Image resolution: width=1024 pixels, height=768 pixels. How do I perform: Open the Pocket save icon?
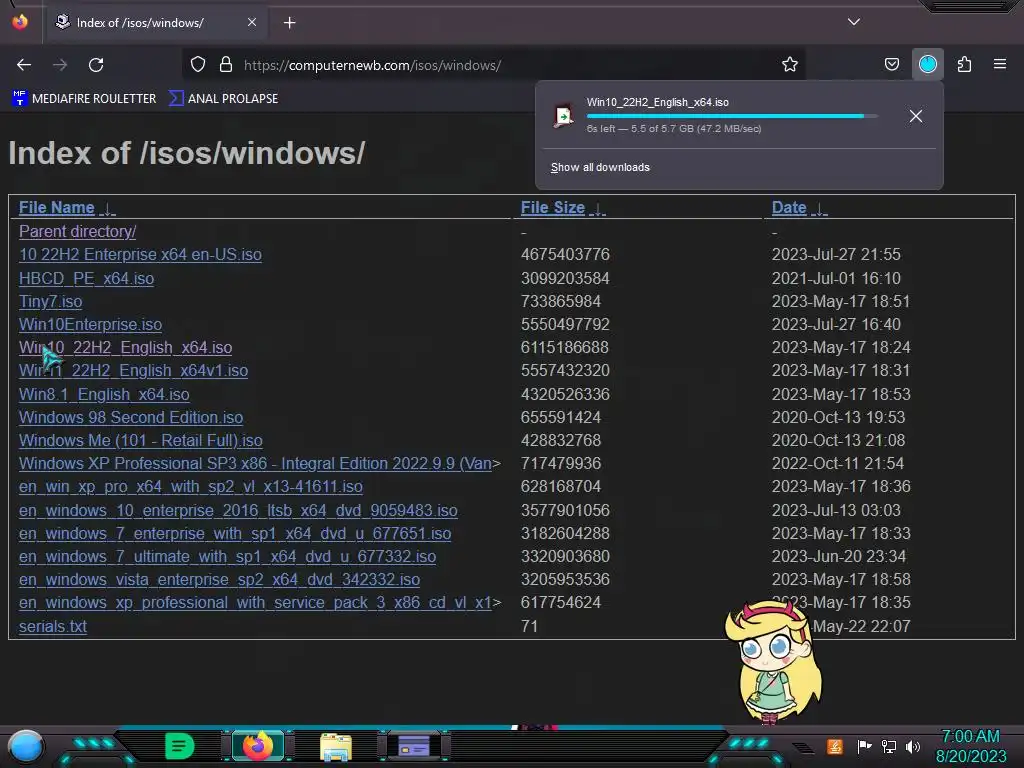[x=891, y=65]
